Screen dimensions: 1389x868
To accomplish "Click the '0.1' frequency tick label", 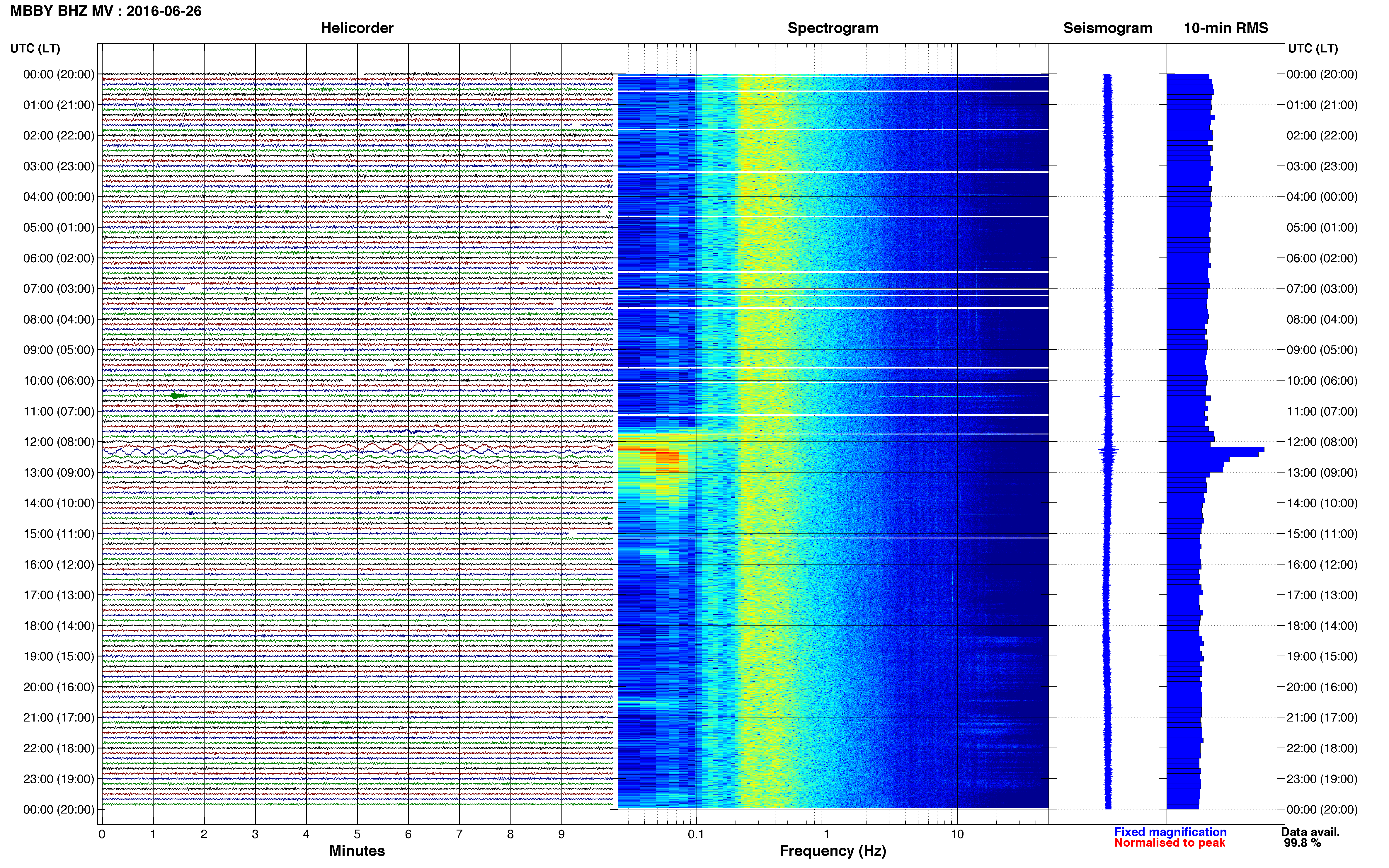I will pos(696,834).
